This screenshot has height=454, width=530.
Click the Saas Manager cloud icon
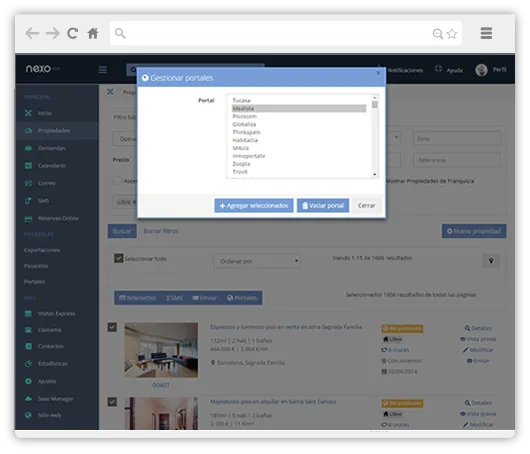(x=28, y=399)
